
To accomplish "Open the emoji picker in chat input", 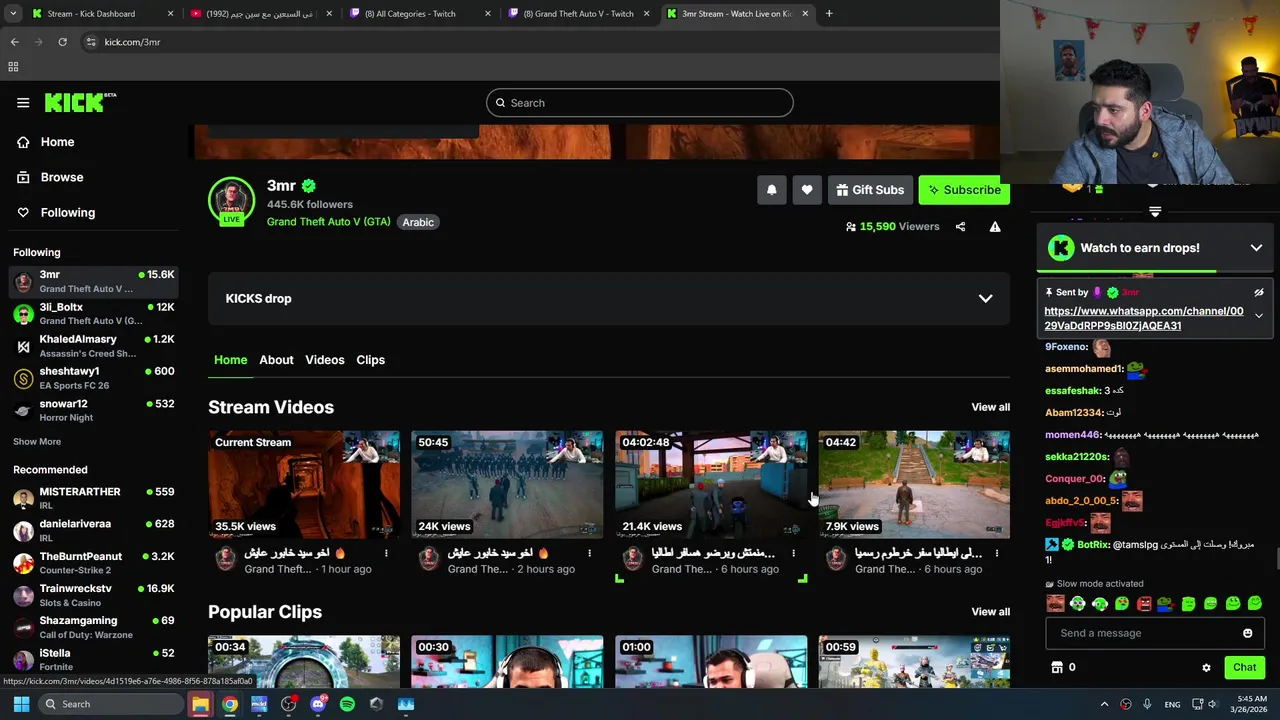I will (1247, 633).
